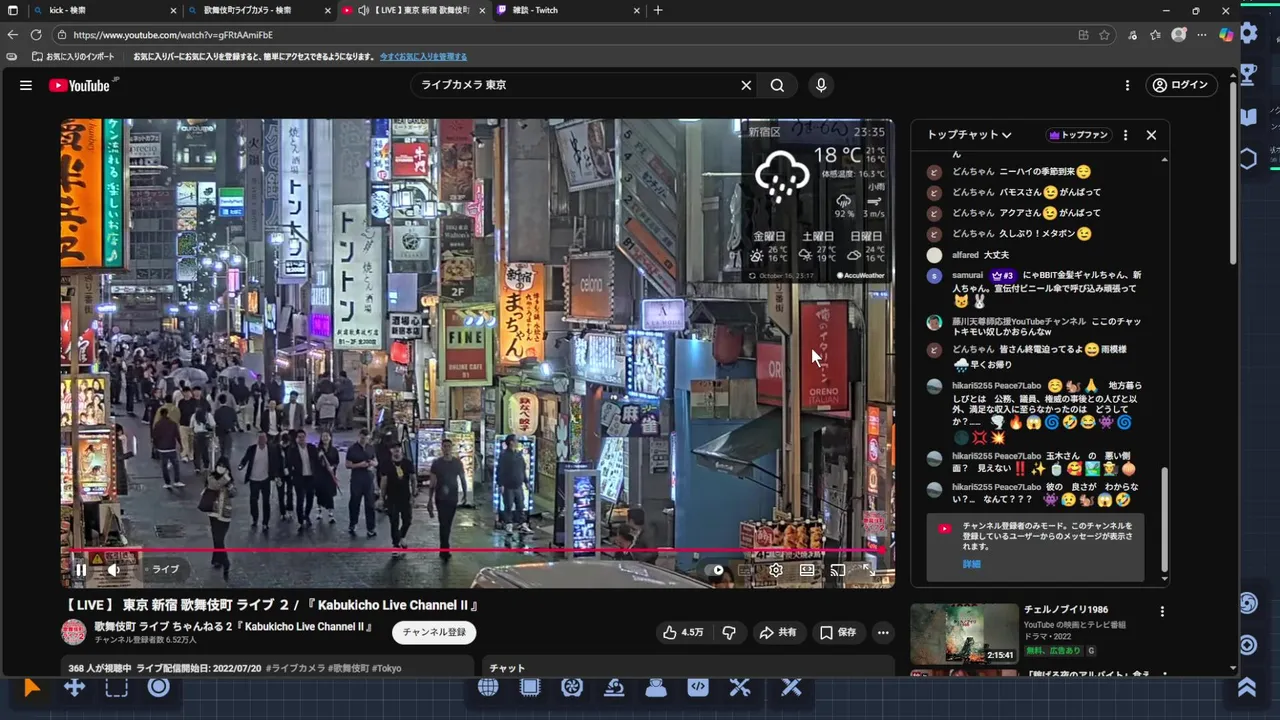Enter fullscreen mode
The image size is (1280, 720).
869,570
